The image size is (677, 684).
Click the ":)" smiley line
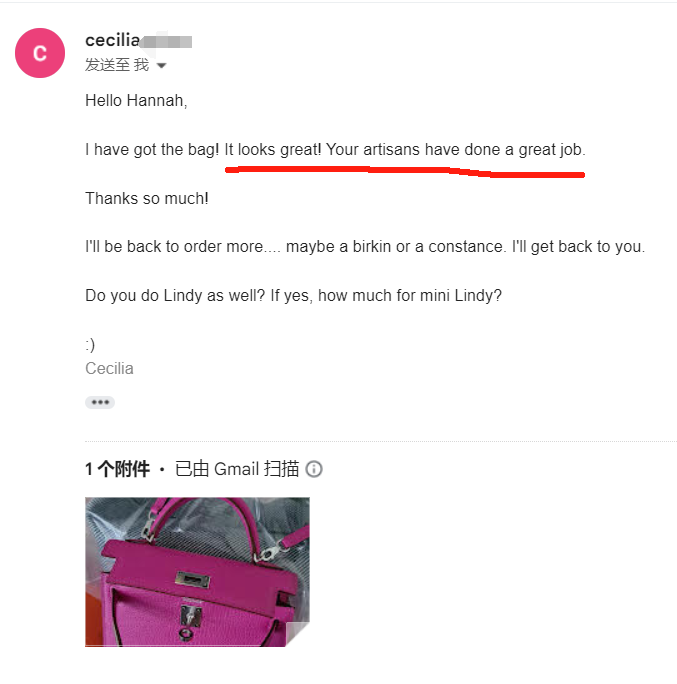(90, 345)
